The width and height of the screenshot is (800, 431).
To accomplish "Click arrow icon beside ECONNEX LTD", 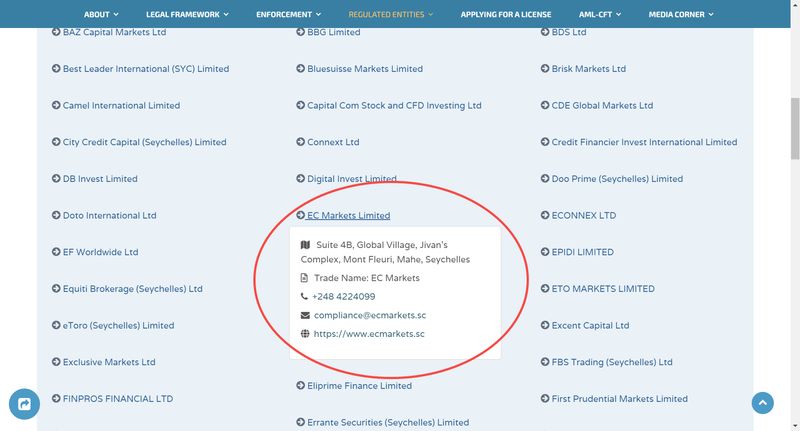I will pyautogui.click(x=545, y=215).
